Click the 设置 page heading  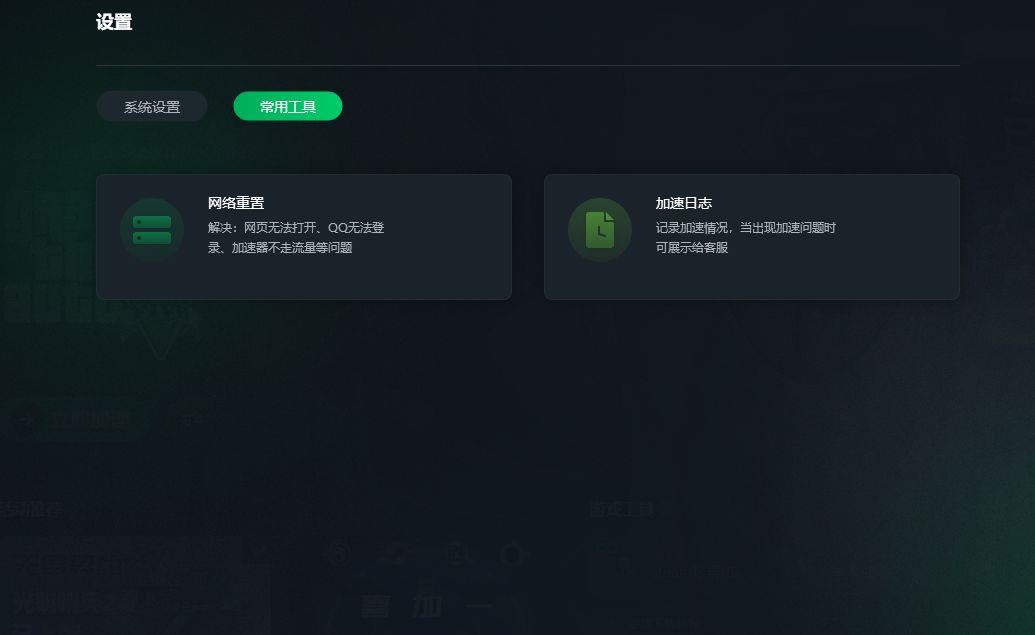pyautogui.click(x=114, y=22)
